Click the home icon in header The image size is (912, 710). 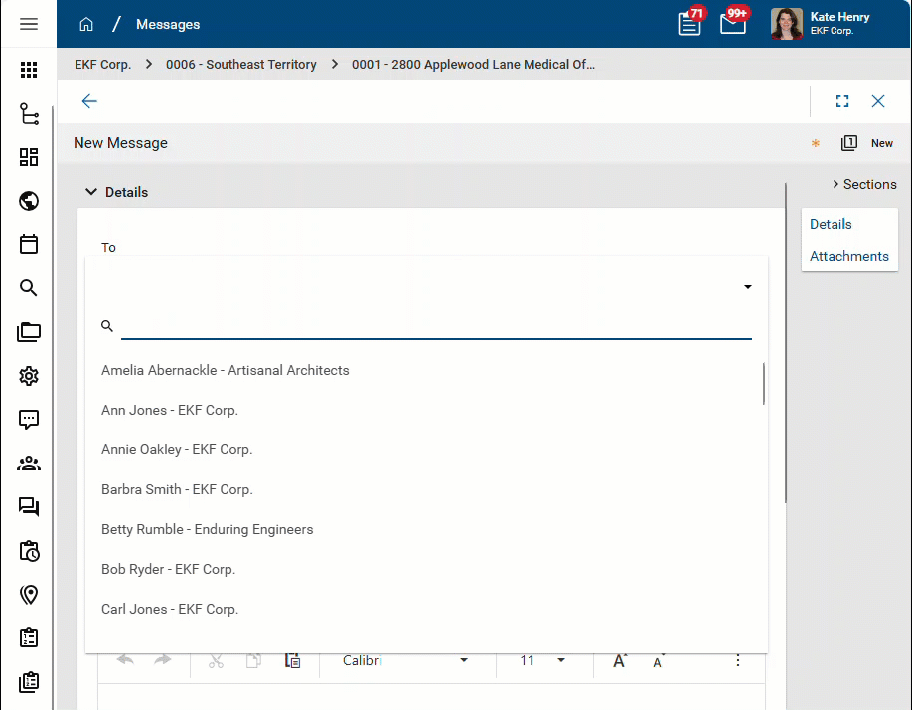click(86, 24)
